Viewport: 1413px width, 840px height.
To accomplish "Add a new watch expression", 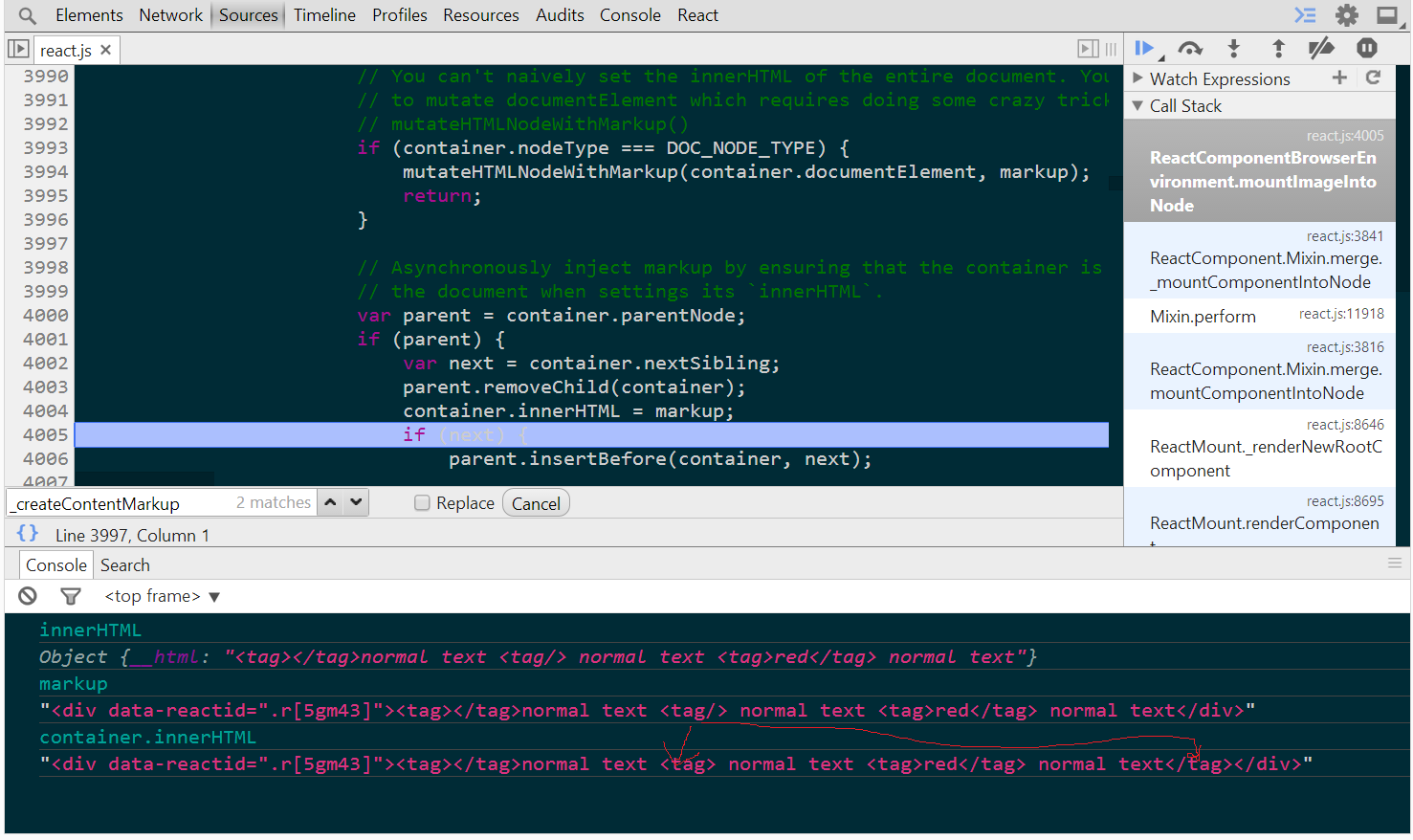I will [x=1339, y=78].
